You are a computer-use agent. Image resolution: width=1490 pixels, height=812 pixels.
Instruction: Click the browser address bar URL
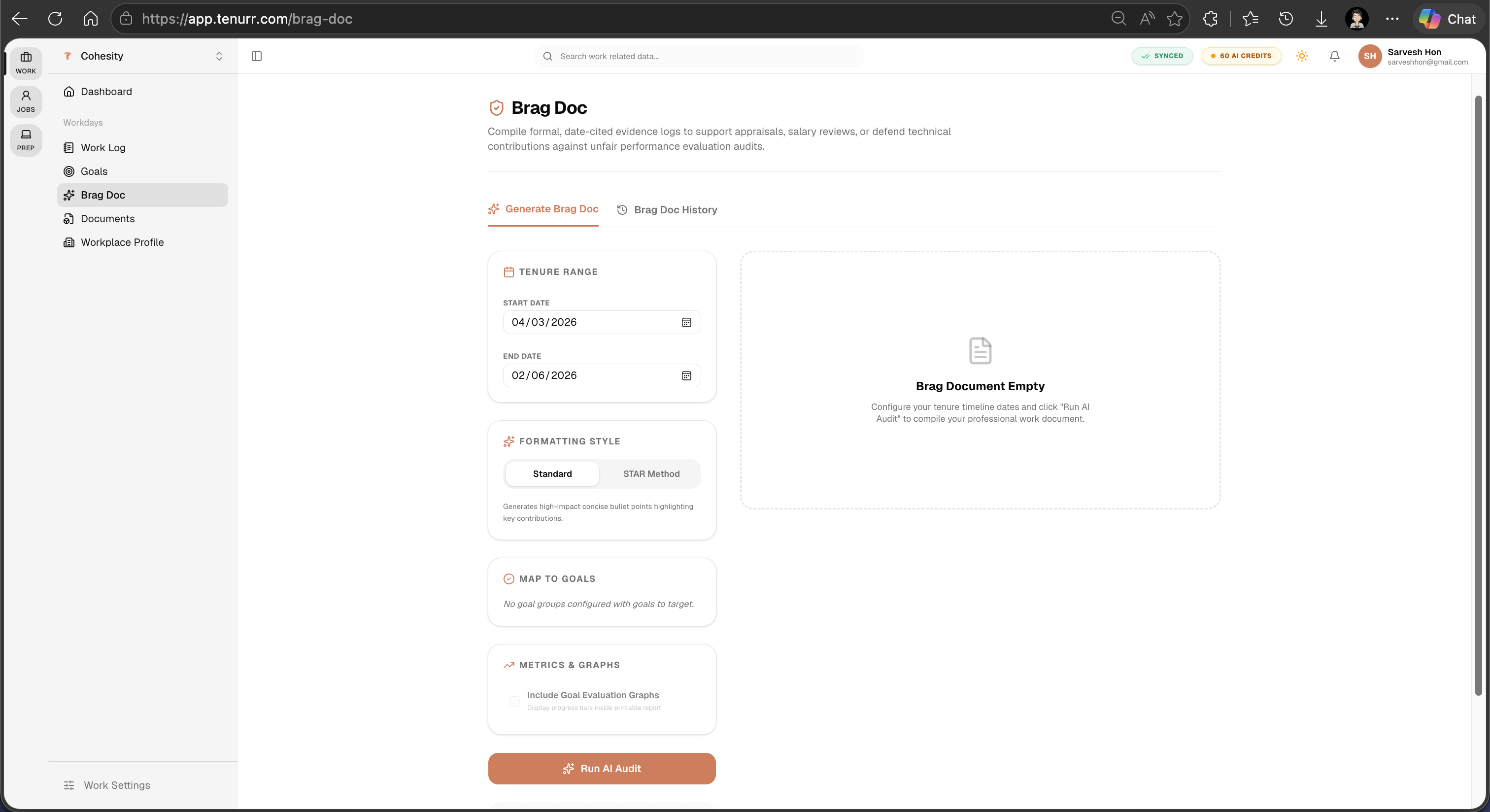(x=247, y=19)
